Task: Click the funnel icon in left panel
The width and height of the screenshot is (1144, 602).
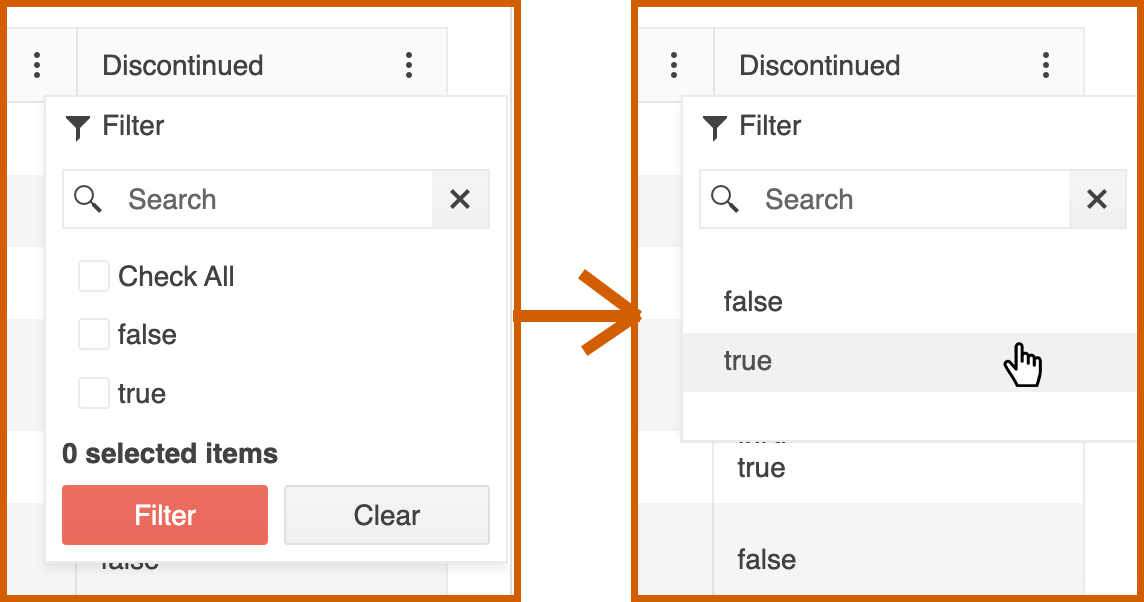Action: (78, 127)
